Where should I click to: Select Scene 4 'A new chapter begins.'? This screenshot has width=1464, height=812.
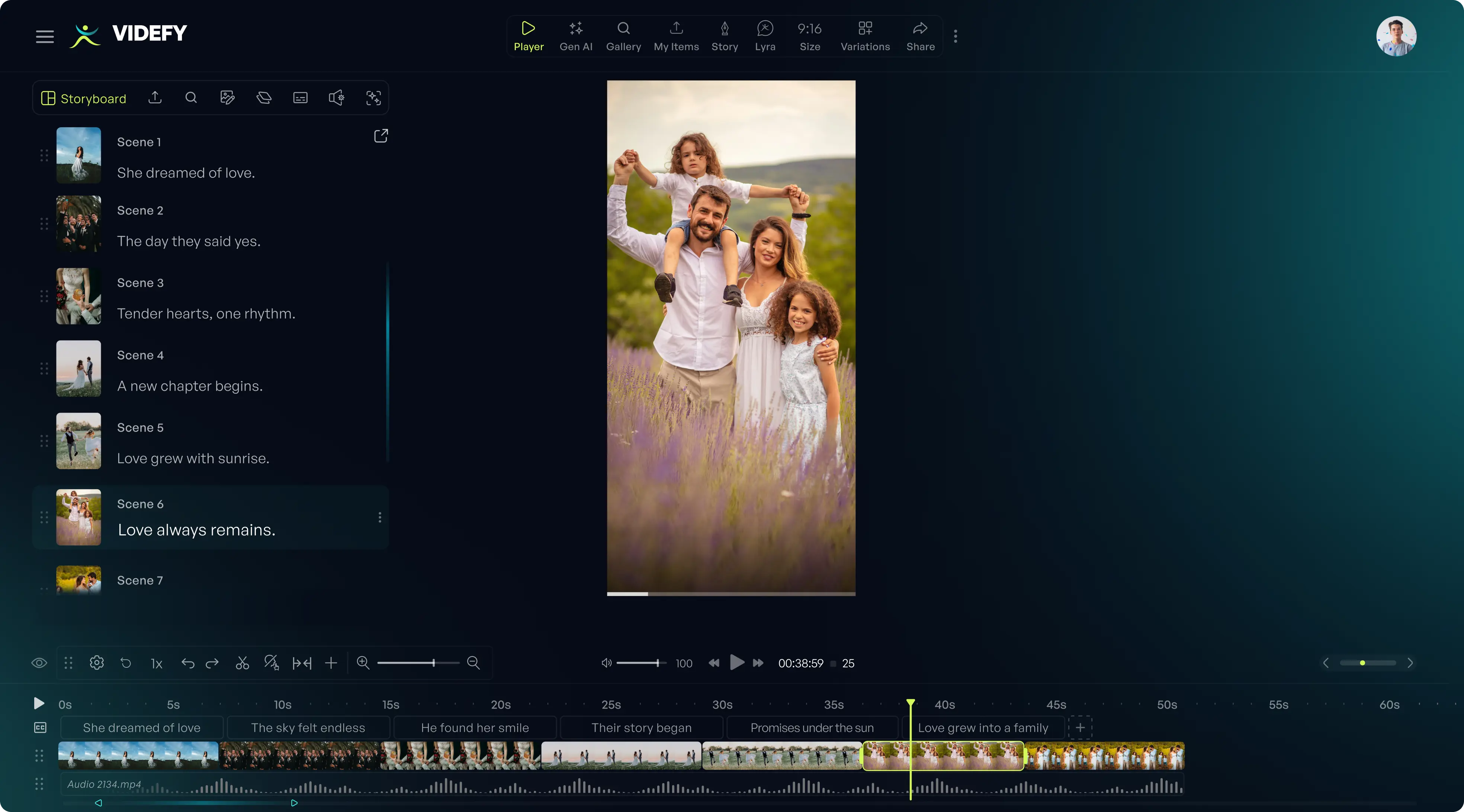coord(210,369)
